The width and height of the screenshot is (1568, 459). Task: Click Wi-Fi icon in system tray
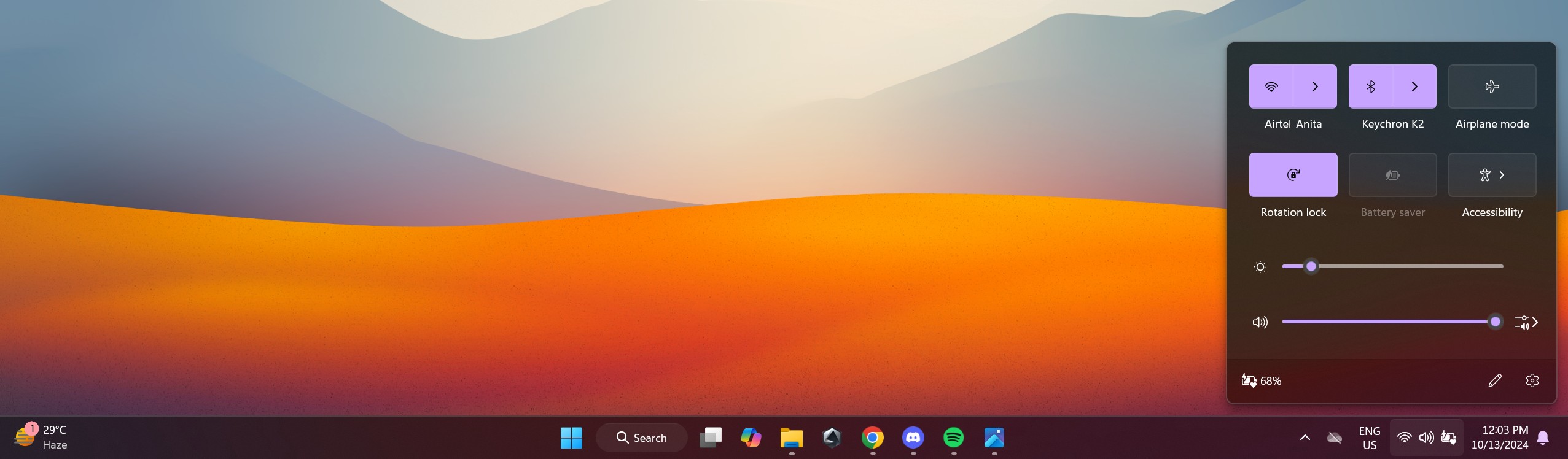click(x=1404, y=438)
